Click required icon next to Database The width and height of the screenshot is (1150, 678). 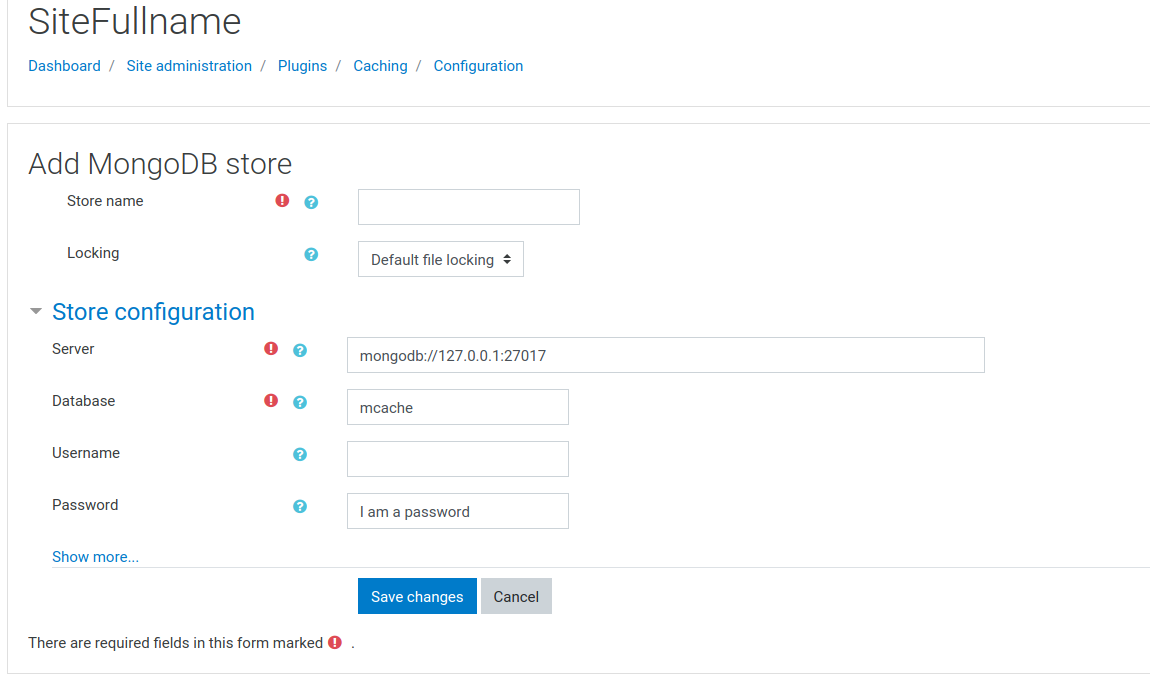coord(271,401)
